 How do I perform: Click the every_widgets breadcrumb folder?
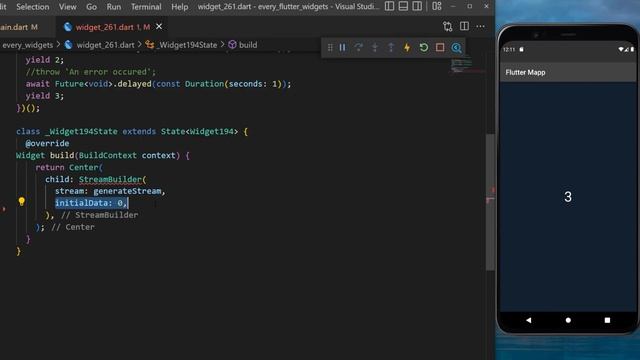click(27, 45)
